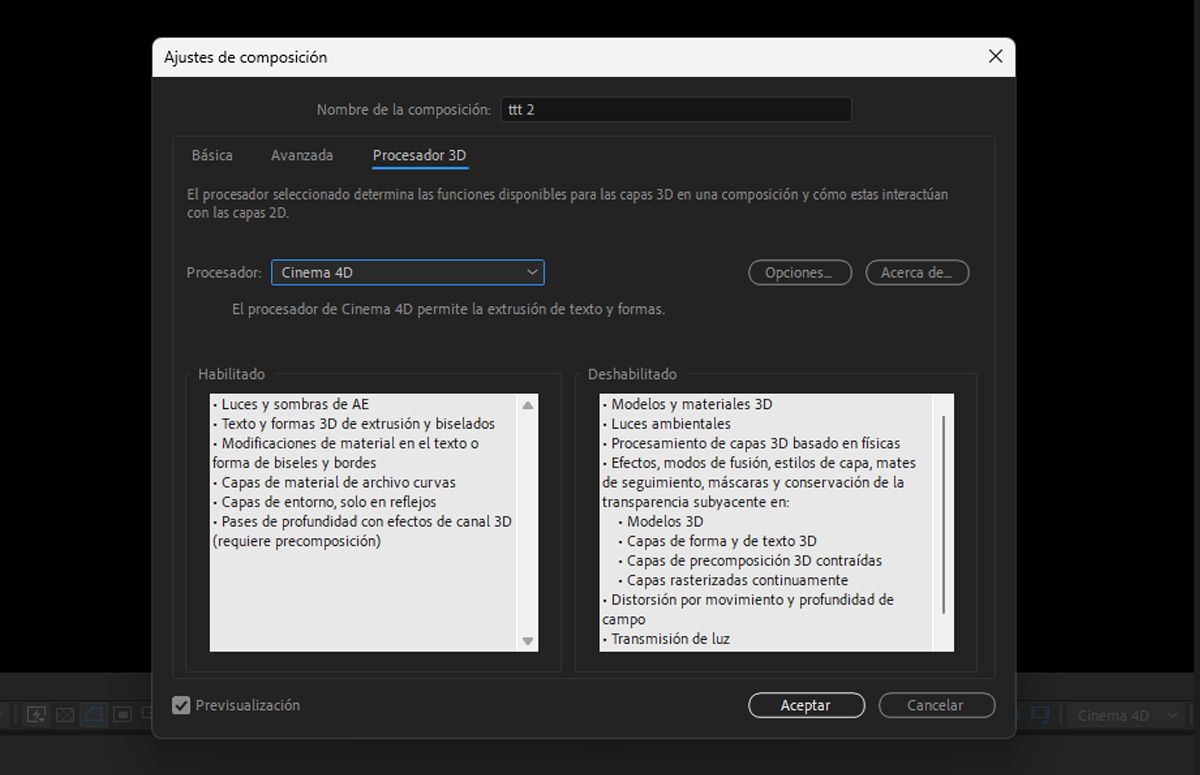Click the down arrow of the Habilitado list scrollbar

click(528, 641)
